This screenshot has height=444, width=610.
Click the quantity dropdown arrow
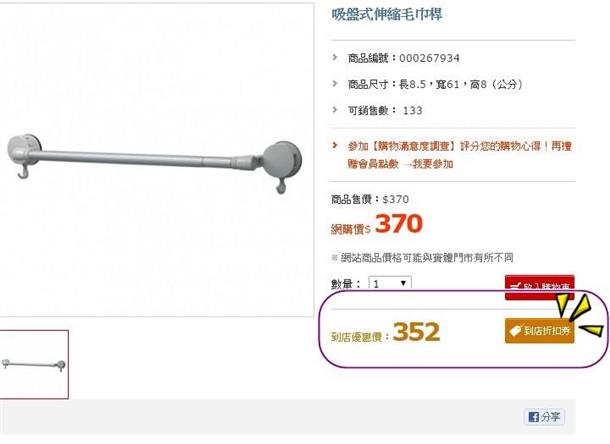(x=403, y=283)
